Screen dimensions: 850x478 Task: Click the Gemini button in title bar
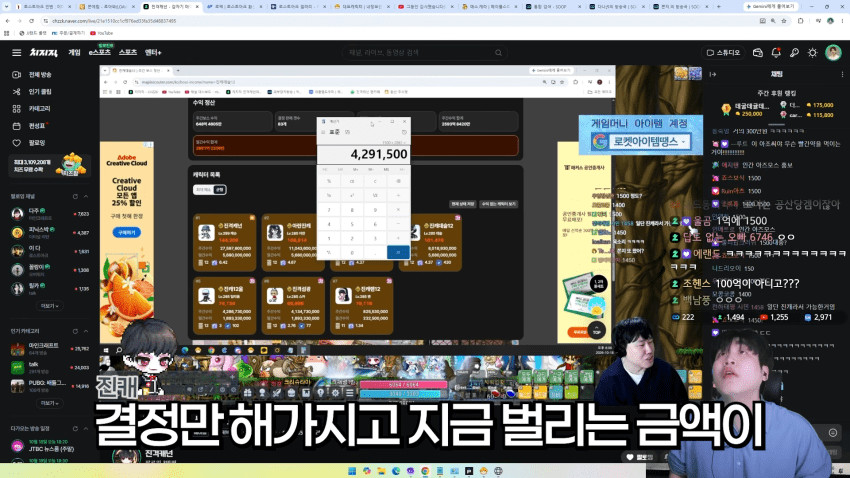pos(770,7)
